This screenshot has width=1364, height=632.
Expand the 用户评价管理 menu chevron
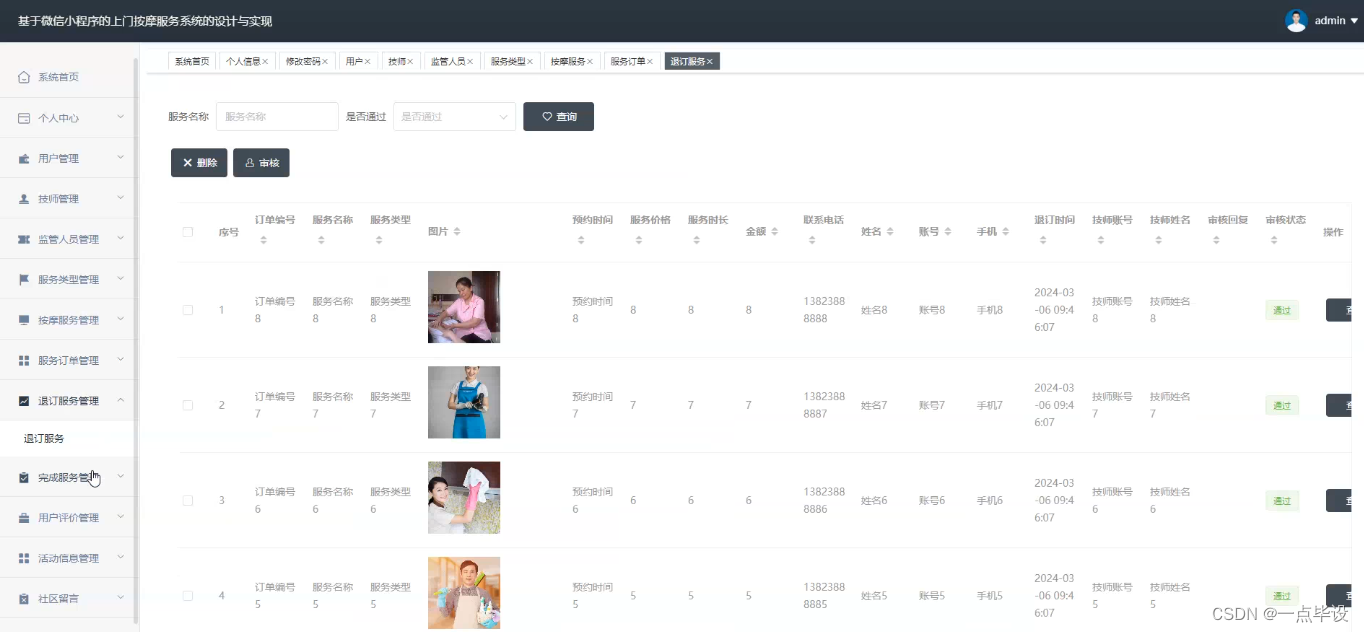pyautogui.click(x=120, y=517)
